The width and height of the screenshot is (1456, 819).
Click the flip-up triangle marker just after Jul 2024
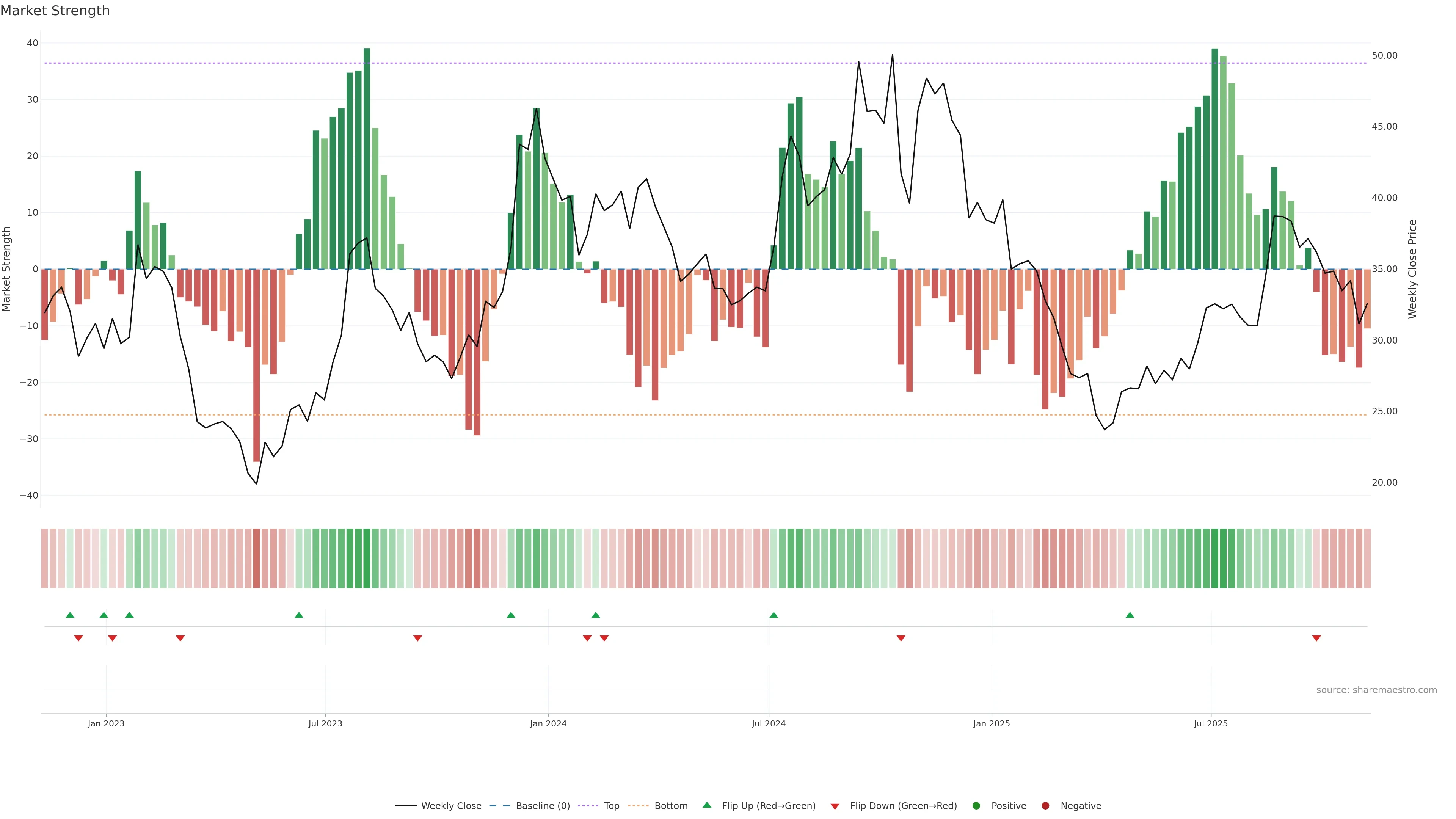pyautogui.click(x=774, y=615)
